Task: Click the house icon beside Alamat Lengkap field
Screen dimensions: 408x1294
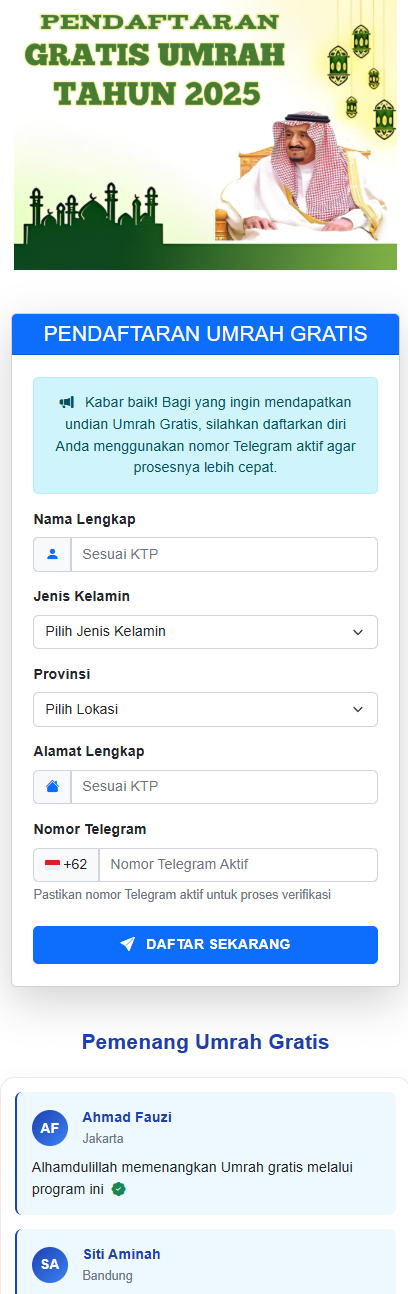Action: click(x=52, y=787)
